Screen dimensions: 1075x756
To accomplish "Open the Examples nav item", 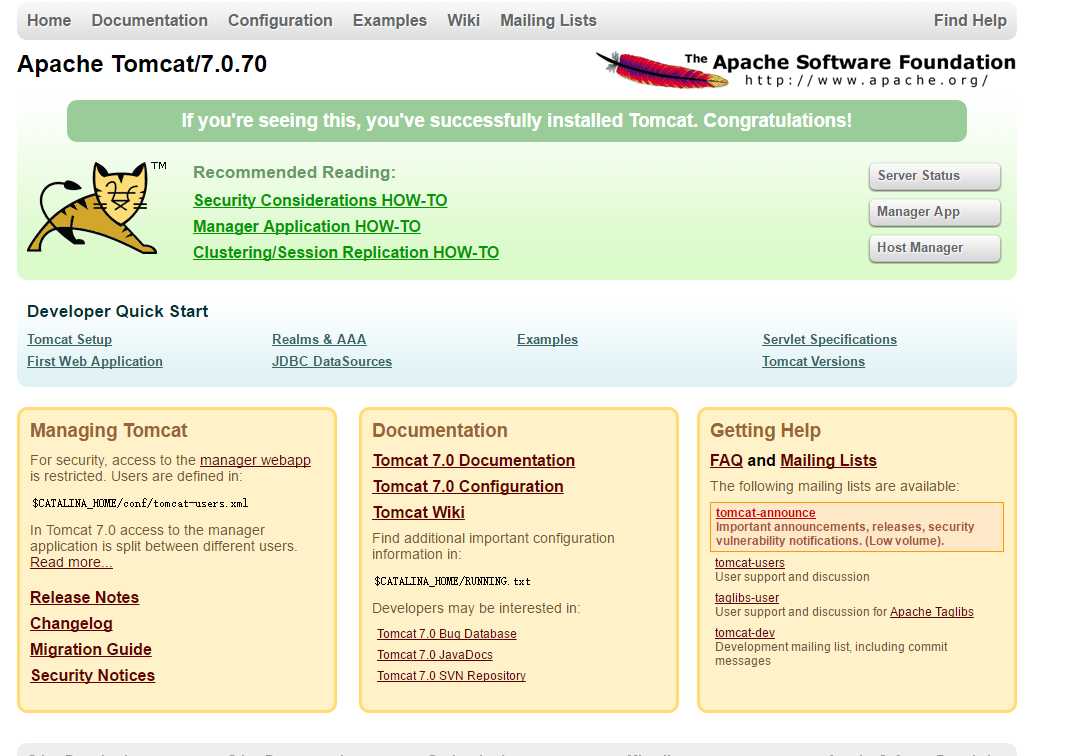I will coord(389,21).
